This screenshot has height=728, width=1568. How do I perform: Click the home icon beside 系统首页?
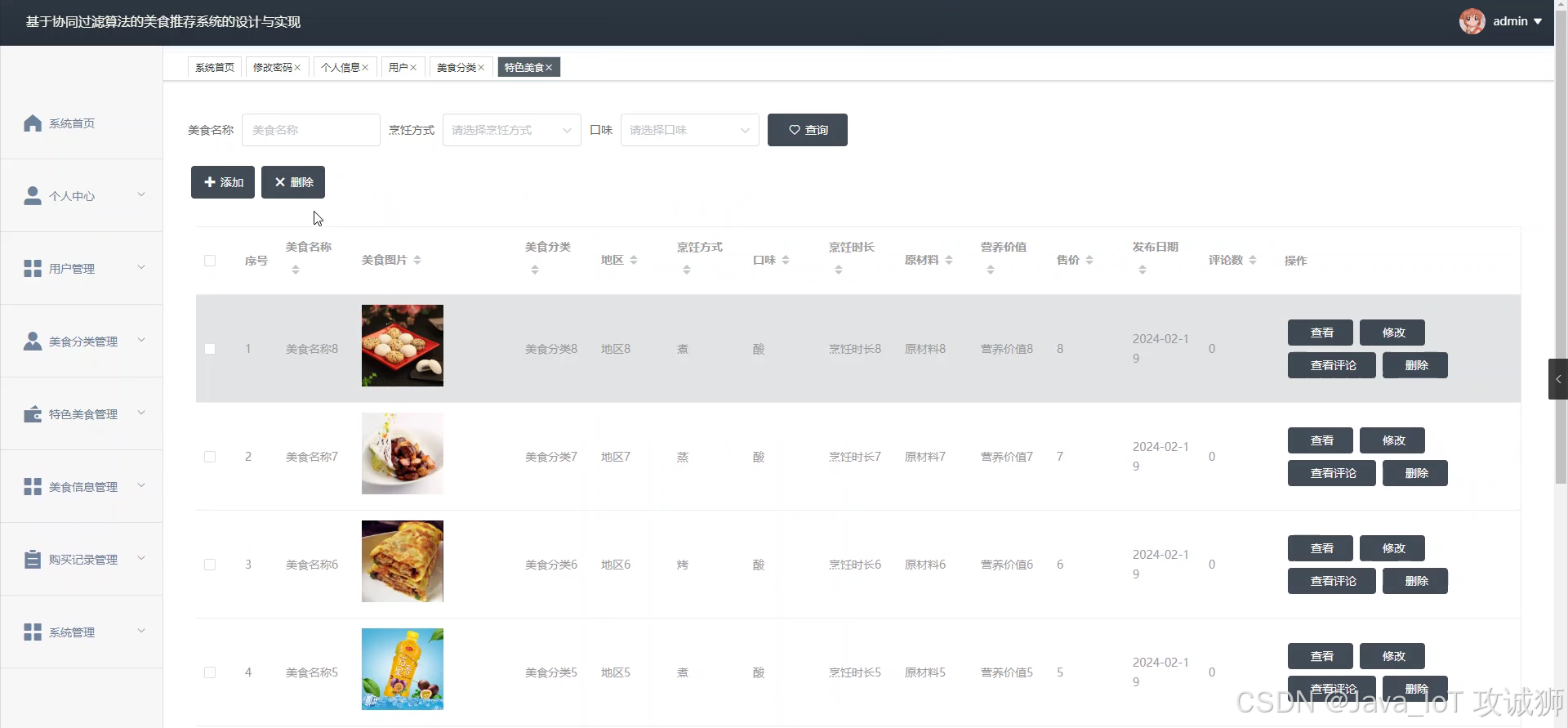(33, 123)
